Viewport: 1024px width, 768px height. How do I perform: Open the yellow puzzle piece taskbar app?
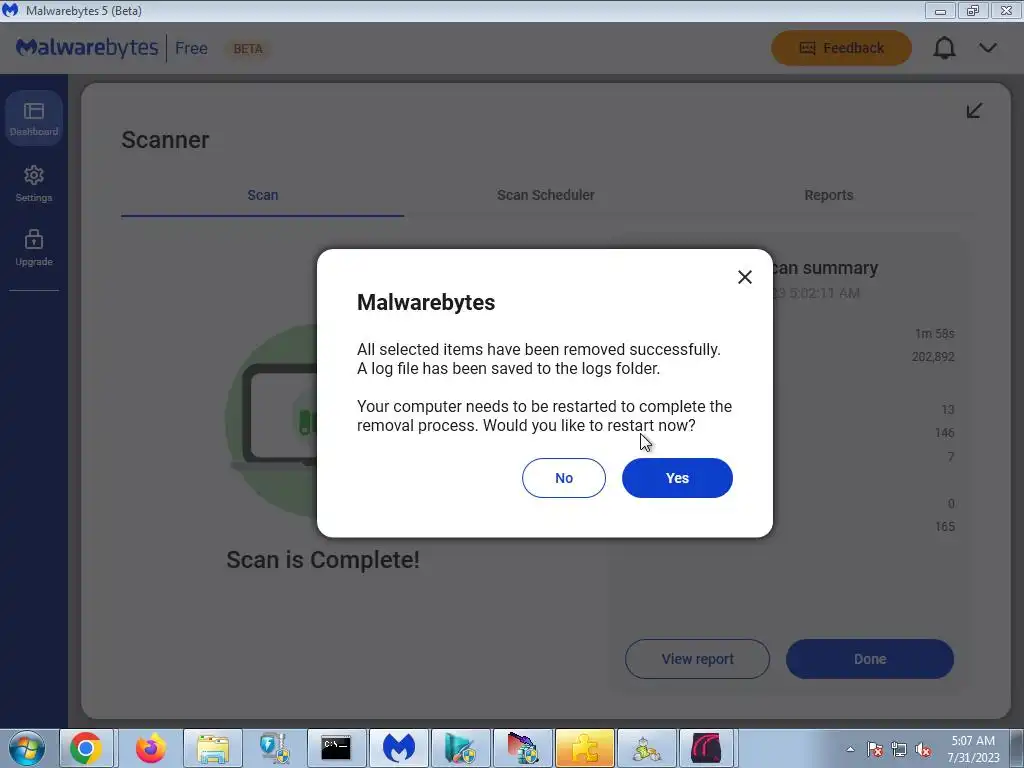[584, 748]
